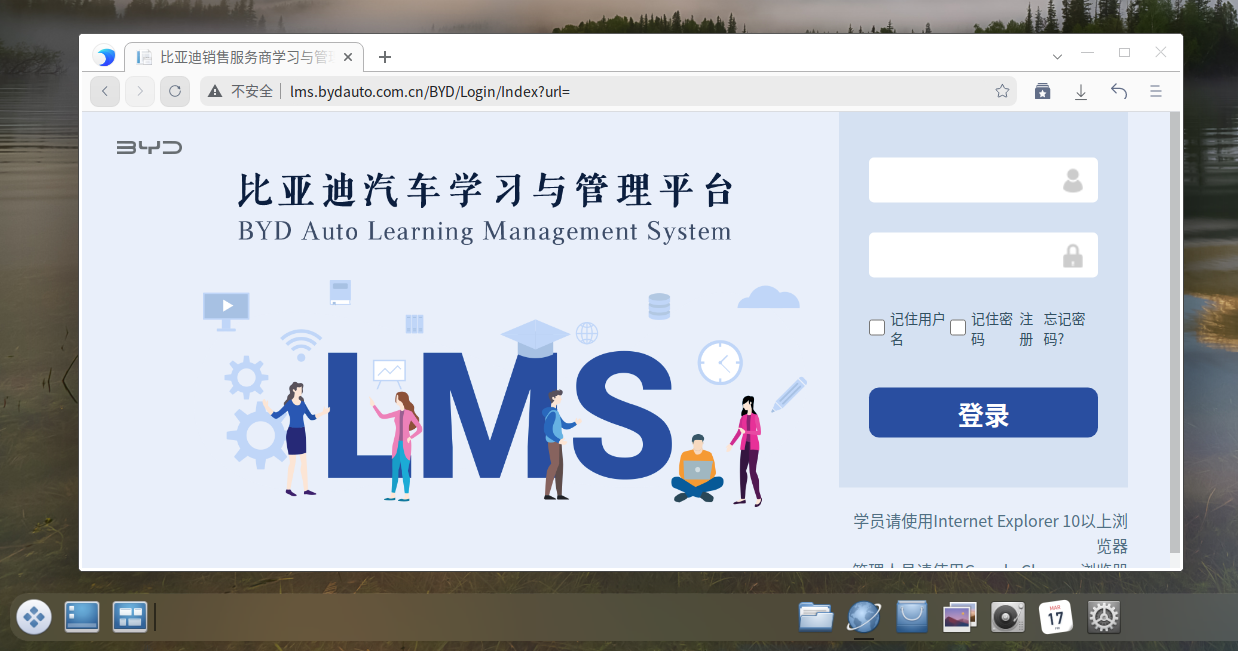The height and width of the screenshot is (652, 1238).
Task: Open the downloads icon in browser toolbar
Action: click(x=1080, y=91)
